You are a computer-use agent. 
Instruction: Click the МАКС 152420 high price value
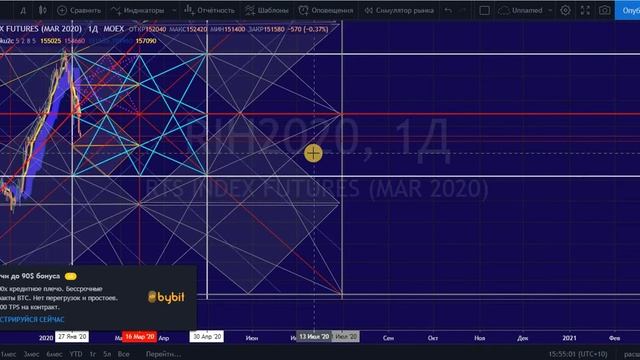pyautogui.click(x=188, y=29)
